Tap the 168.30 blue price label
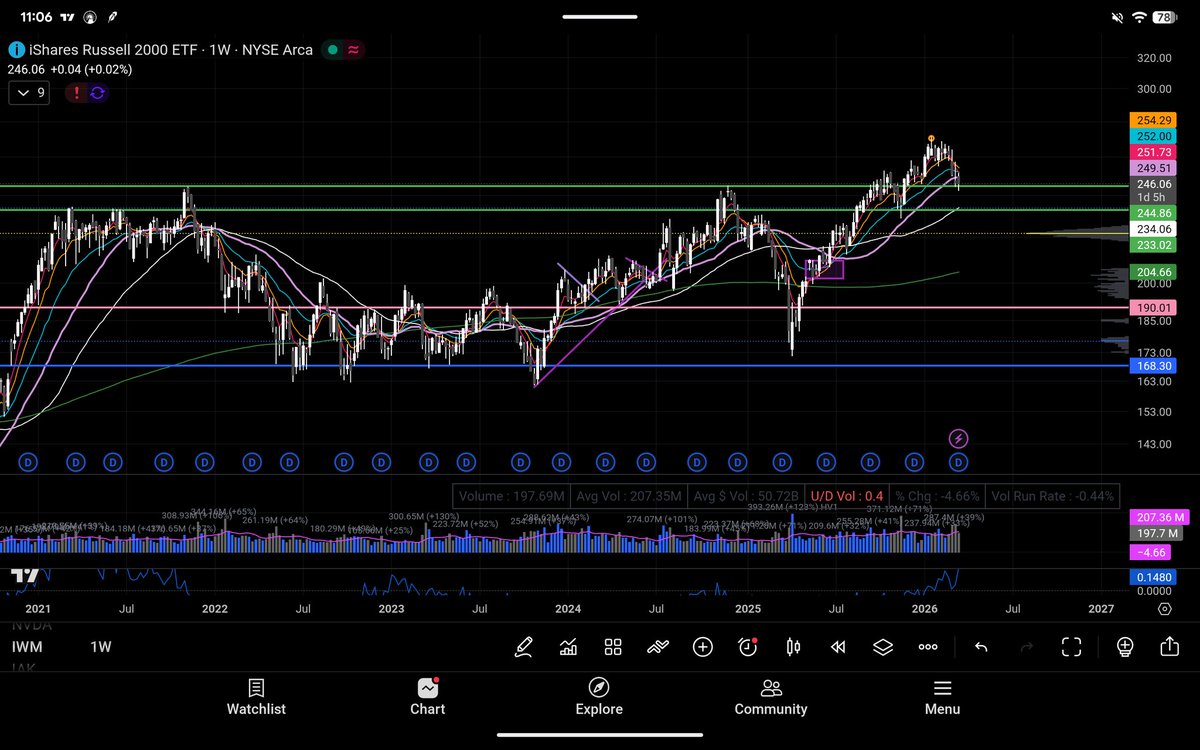This screenshot has width=1200, height=750. click(1154, 366)
